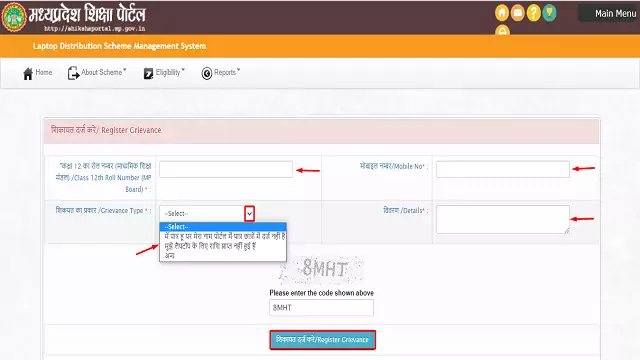
Task: Click the Details text area
Action: pyautogui.click(x=502, y=220)
